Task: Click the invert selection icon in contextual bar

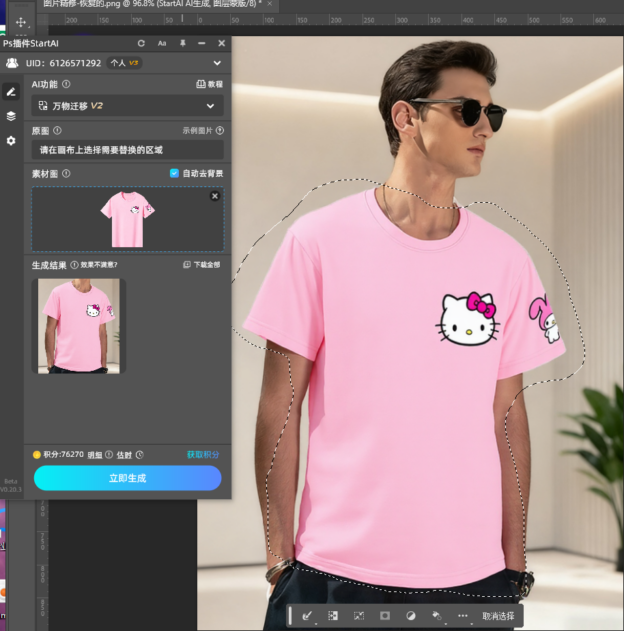Action: pos(333,616)
